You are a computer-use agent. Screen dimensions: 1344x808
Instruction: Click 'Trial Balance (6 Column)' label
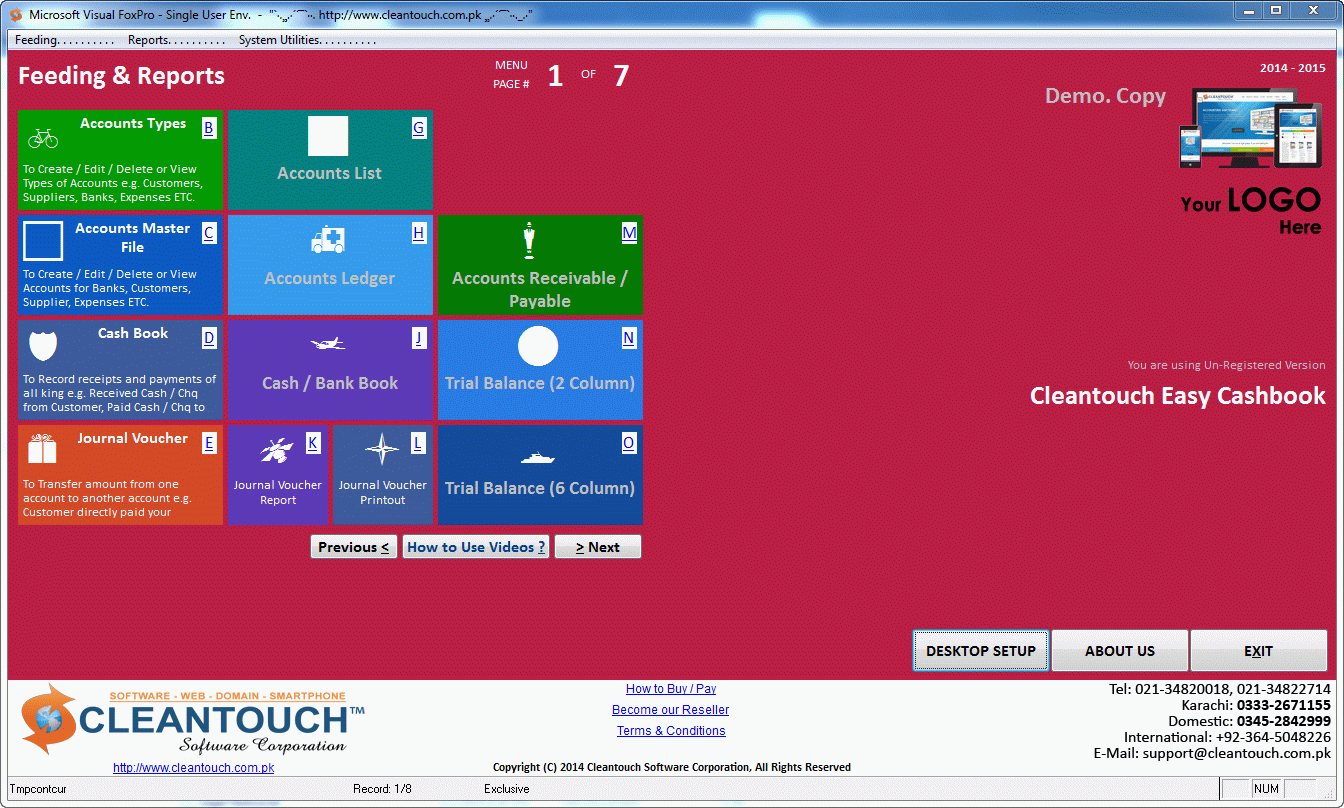coord(540,488)
